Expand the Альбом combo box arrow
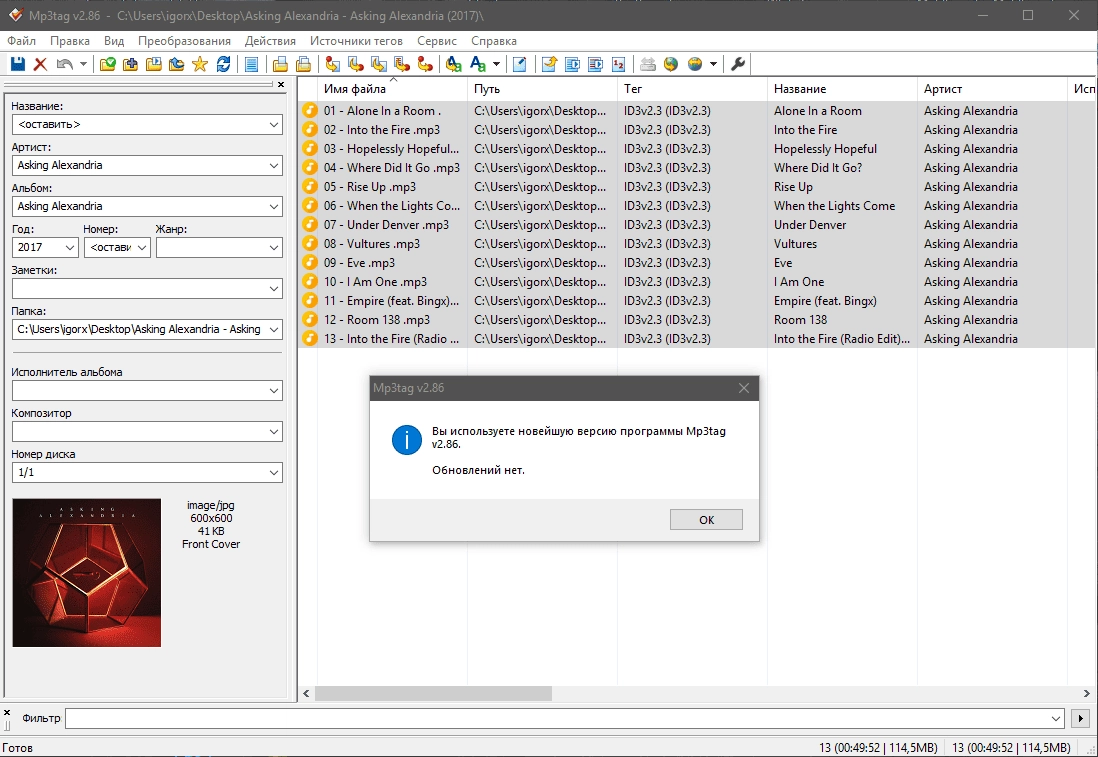 coord(274,207)
